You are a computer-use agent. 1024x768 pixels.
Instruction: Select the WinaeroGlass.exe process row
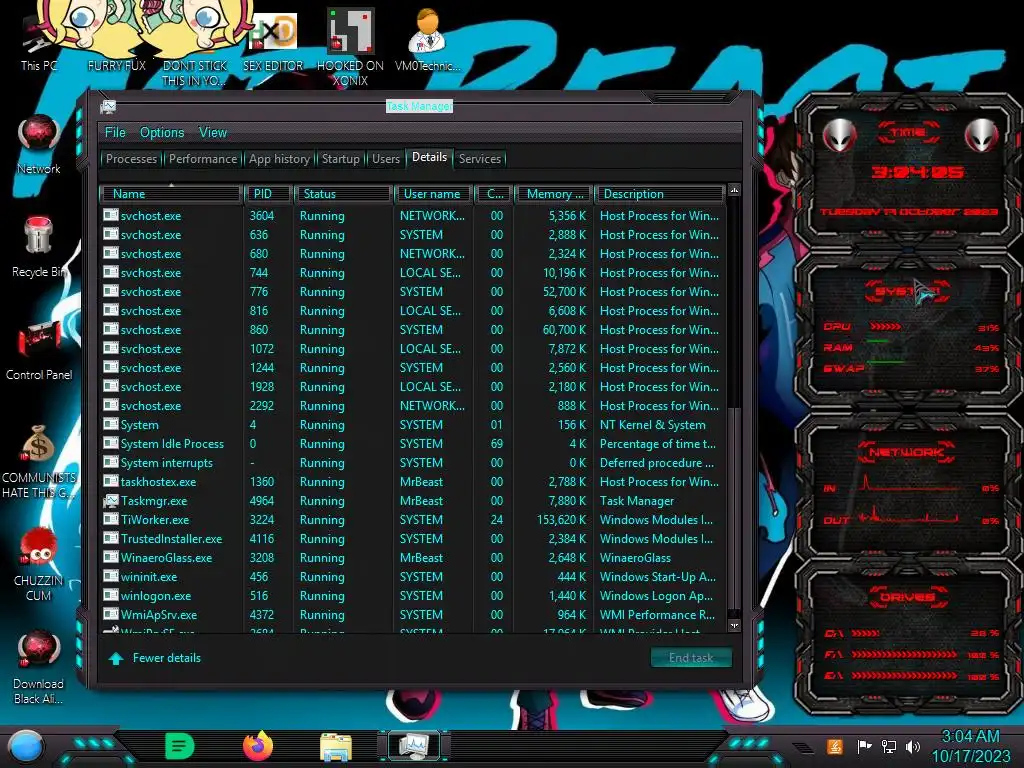click(413, 558)
